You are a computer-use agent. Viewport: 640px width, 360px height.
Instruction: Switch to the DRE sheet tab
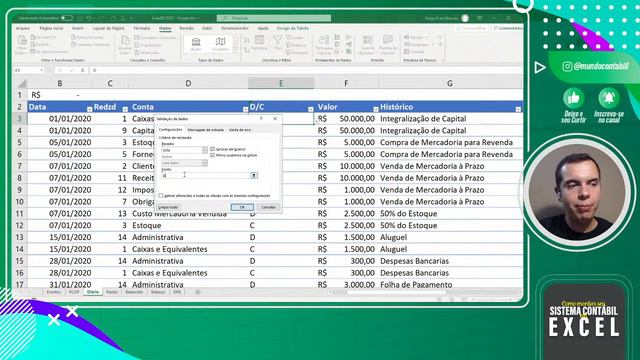(x=177, y=292)
